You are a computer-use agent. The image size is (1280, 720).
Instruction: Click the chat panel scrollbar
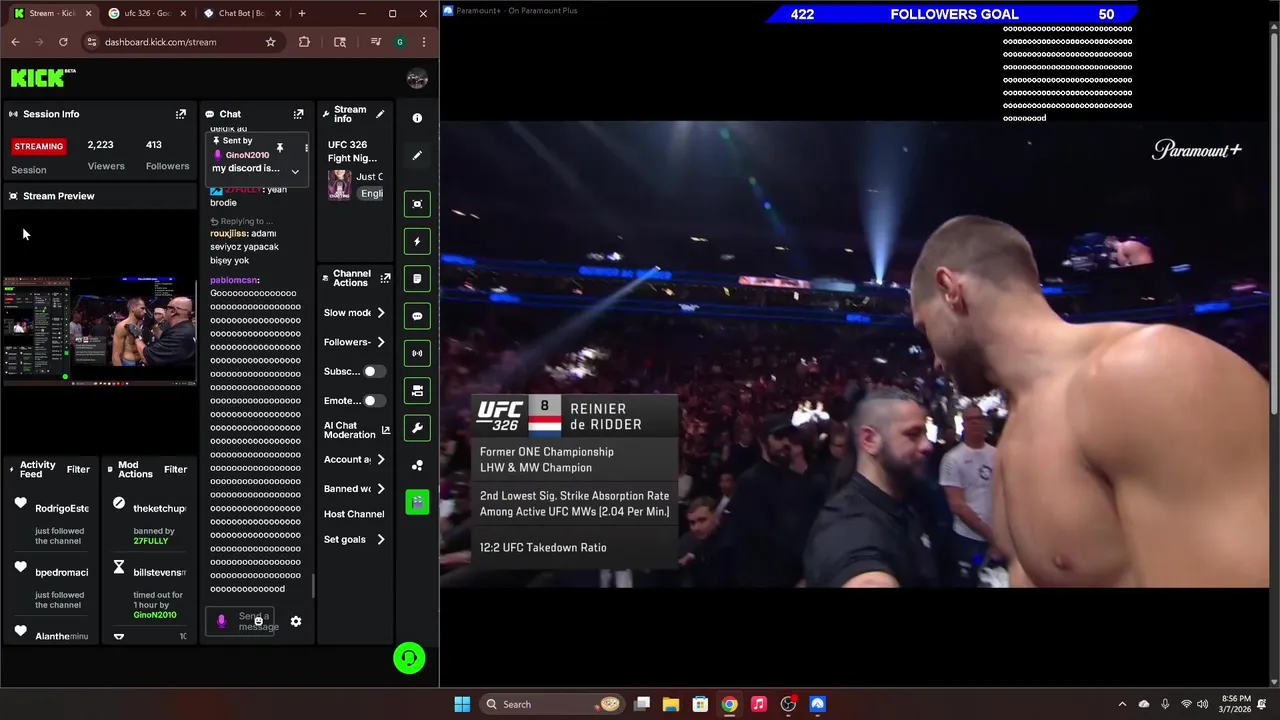[x=313, y=586]
